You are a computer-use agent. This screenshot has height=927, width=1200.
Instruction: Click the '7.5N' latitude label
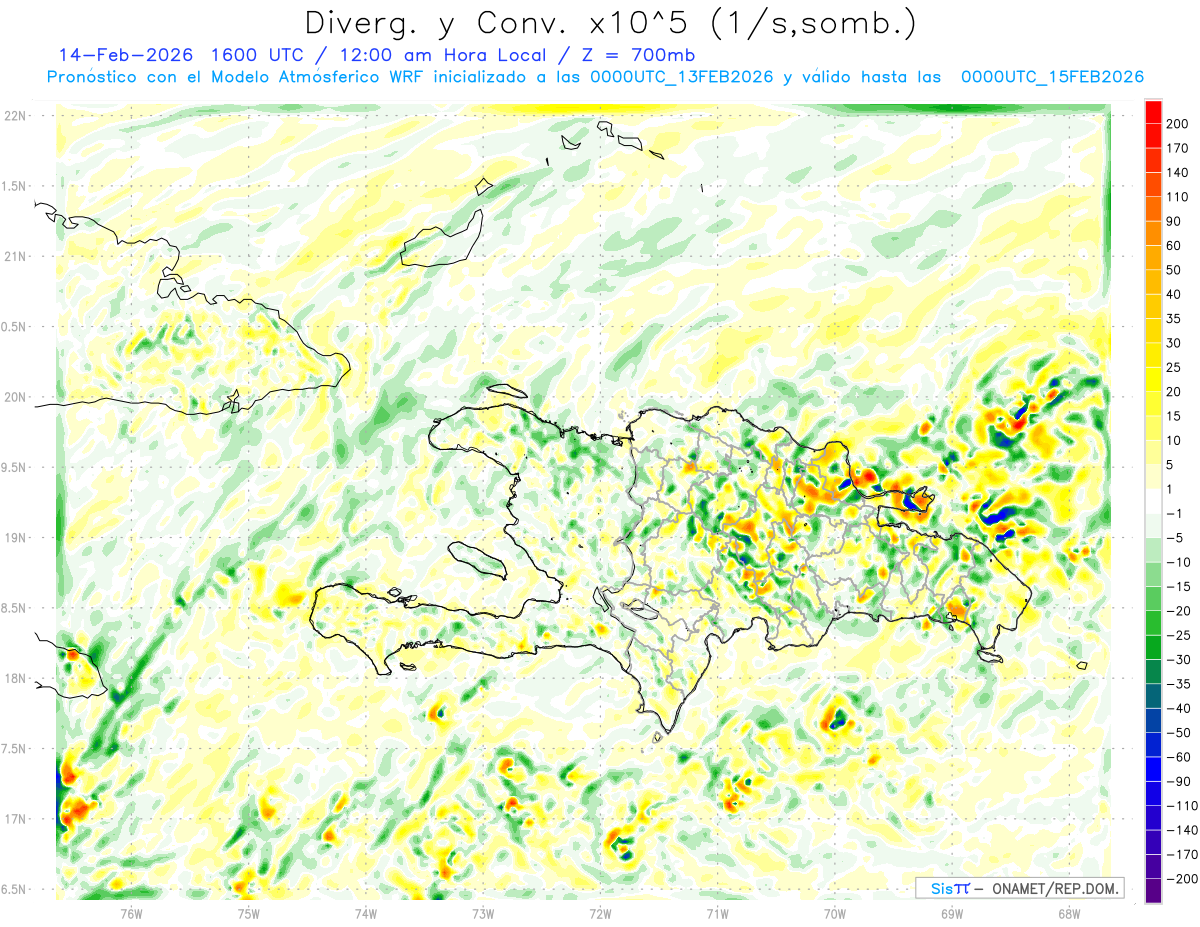click(15, 749)
